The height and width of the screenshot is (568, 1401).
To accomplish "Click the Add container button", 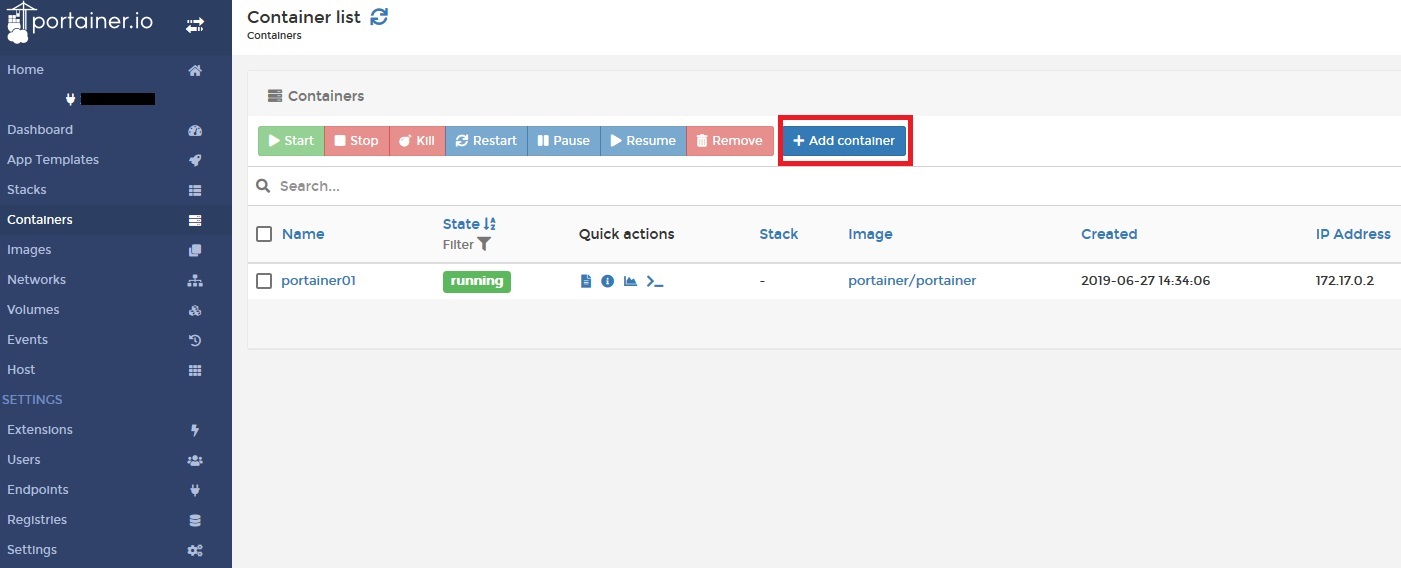I will 845,141.
